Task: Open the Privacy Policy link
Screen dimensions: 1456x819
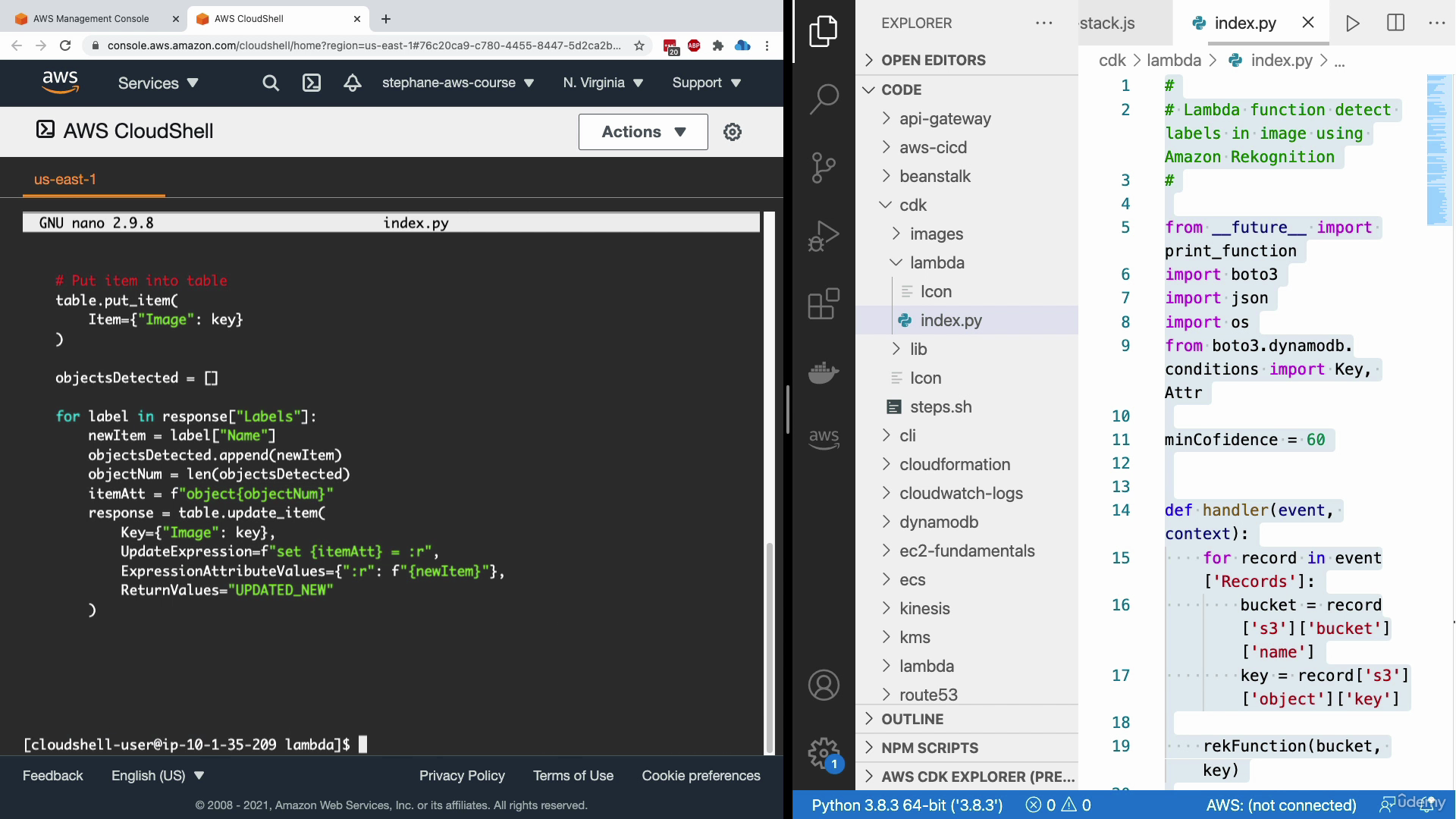Action: (x=462, y=776)
